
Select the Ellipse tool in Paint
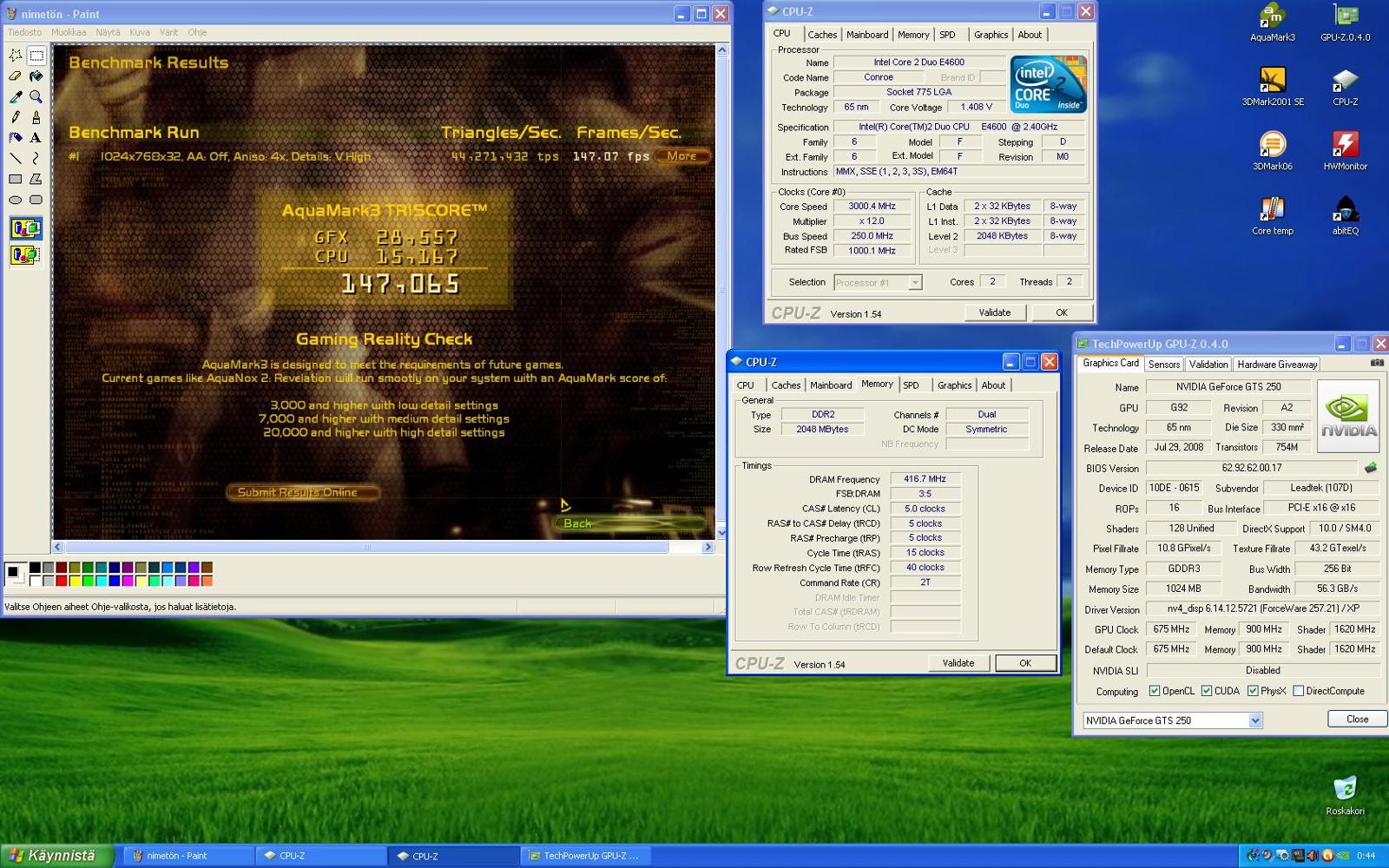[x=16, y=200]
